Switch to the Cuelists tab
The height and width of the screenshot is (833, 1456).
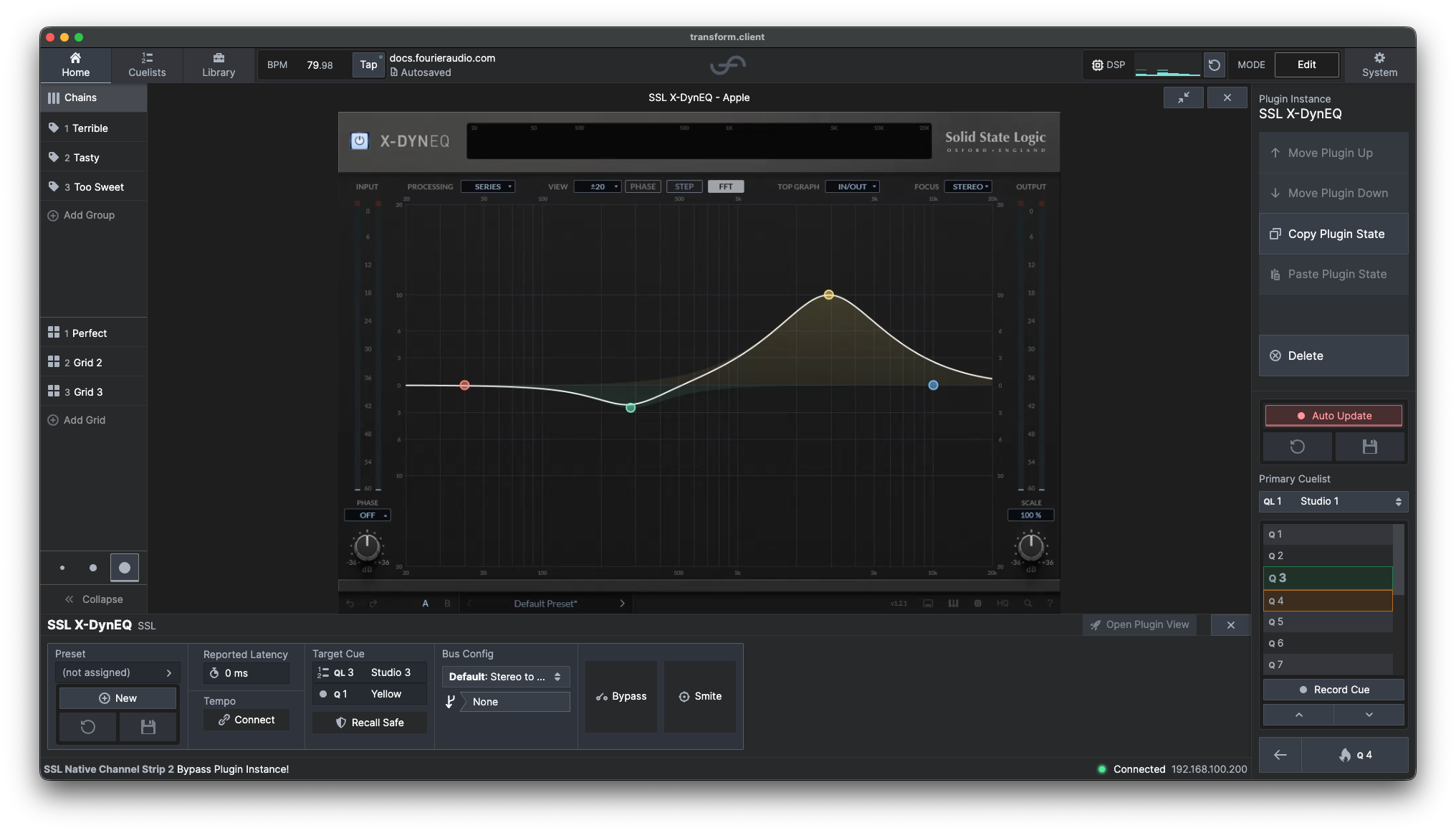pos(147,65)
